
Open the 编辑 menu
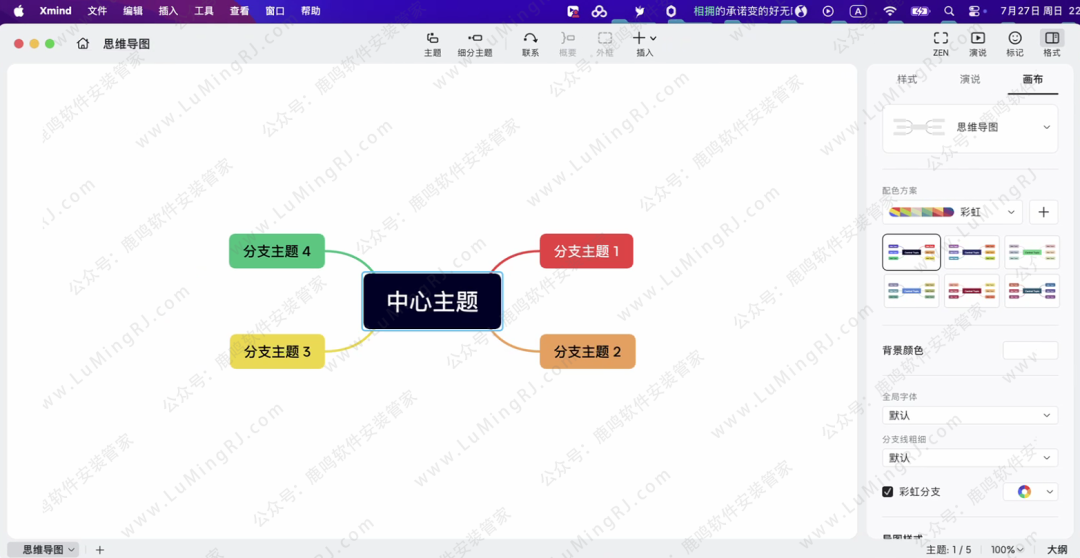click(133, 11)
